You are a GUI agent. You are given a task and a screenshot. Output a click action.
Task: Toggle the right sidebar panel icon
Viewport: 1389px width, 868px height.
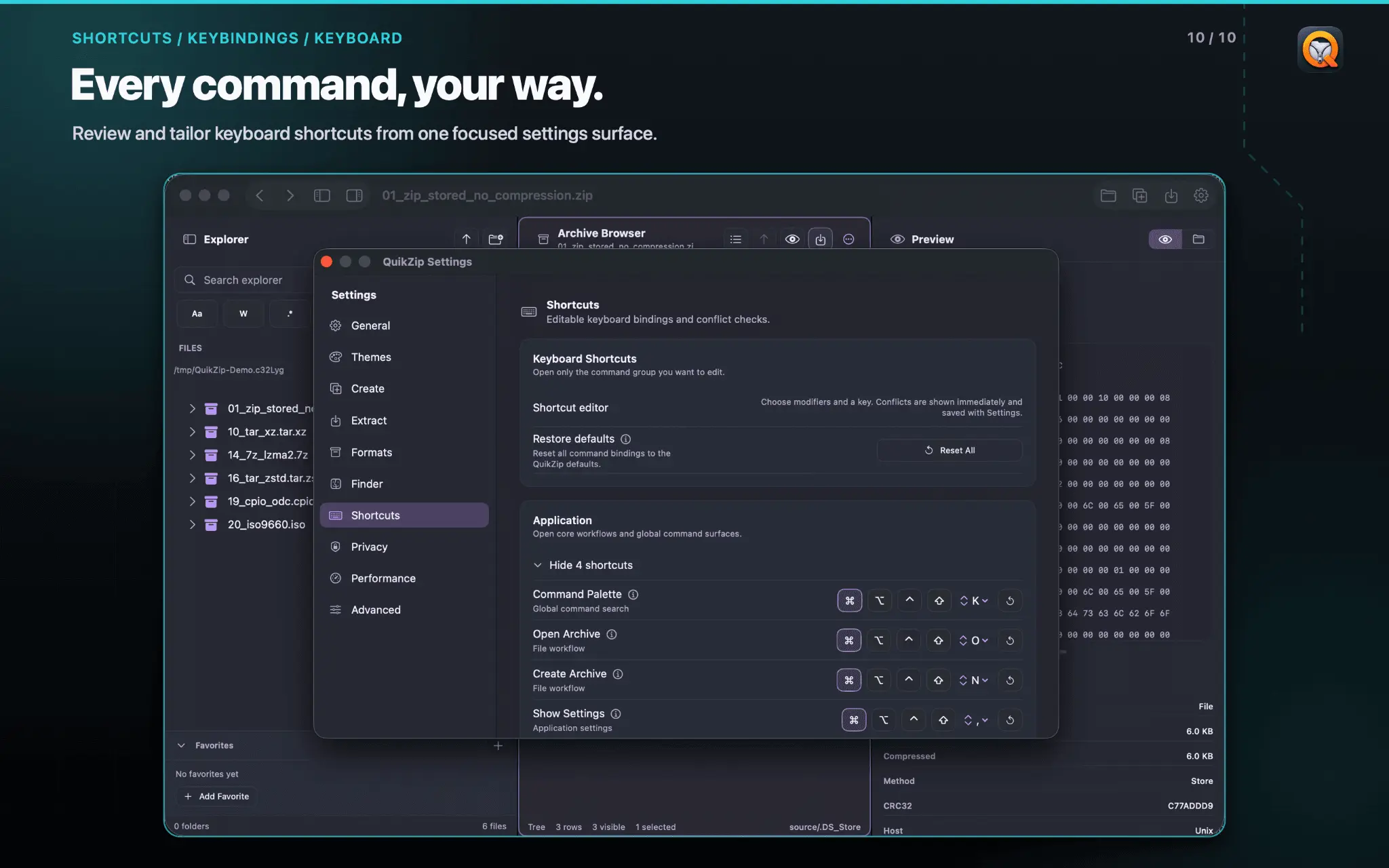354,195
